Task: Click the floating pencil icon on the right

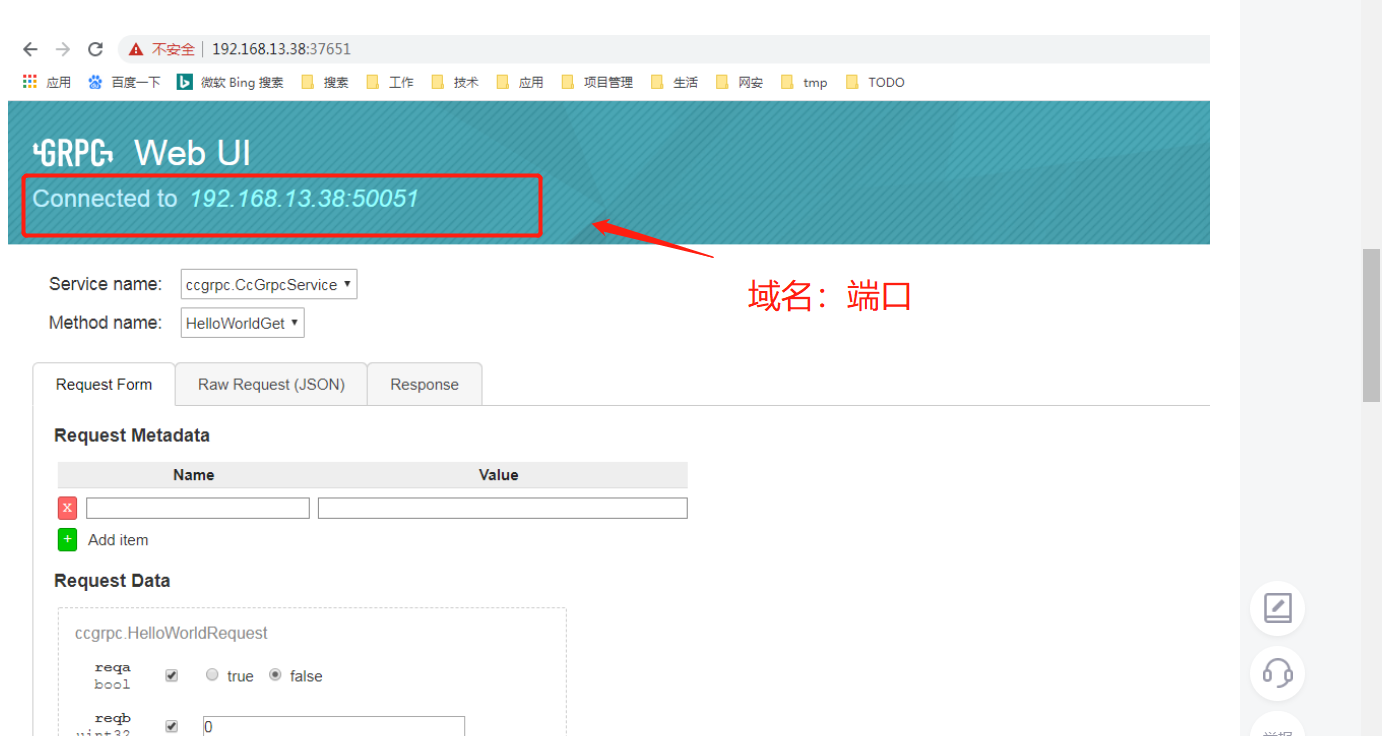Action: tap(1277, 608)
